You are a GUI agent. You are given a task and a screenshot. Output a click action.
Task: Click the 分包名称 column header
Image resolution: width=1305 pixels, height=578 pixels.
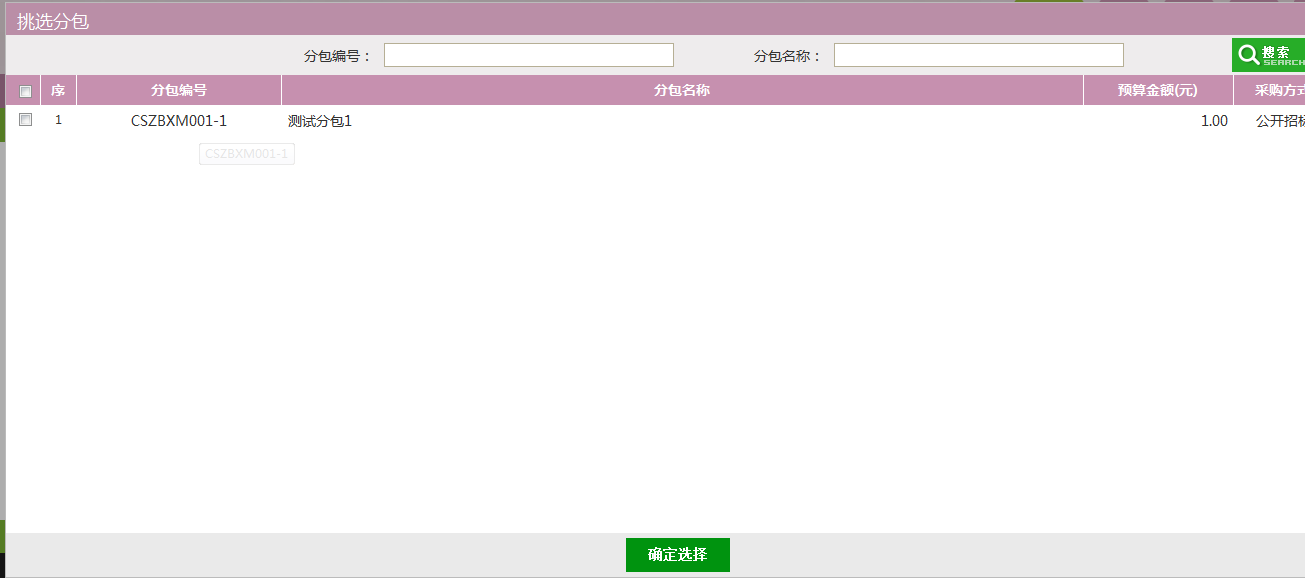[682, 91]
